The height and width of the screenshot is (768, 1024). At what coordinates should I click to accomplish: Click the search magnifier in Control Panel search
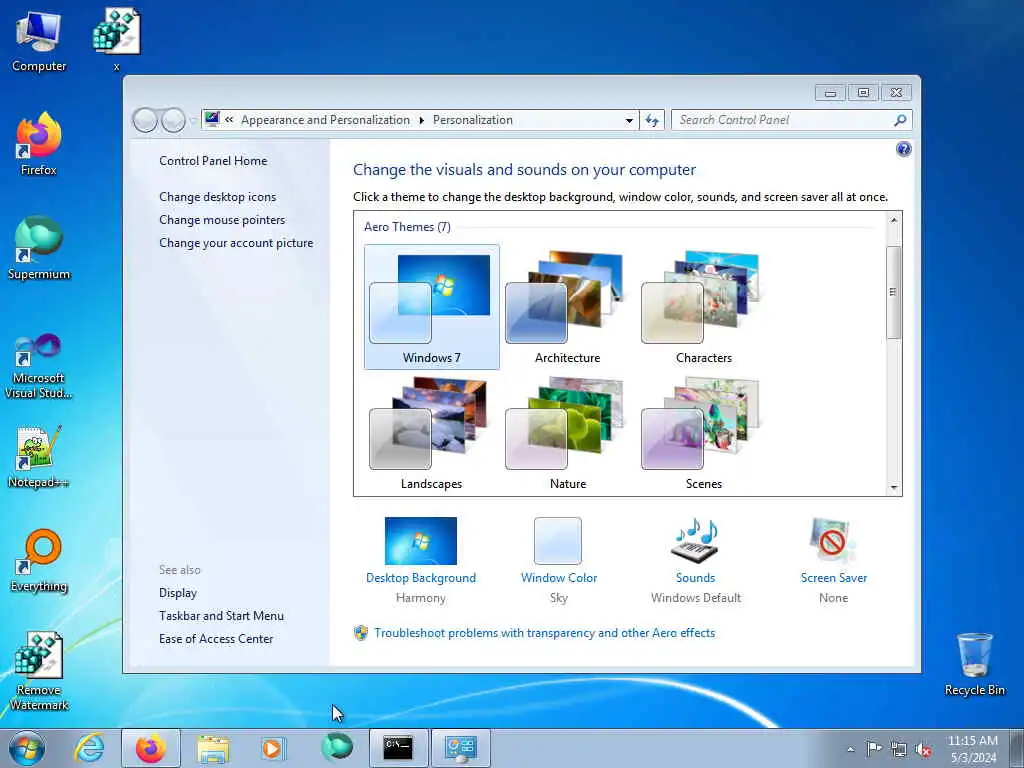pyautogui.click(x=900, y=120)
